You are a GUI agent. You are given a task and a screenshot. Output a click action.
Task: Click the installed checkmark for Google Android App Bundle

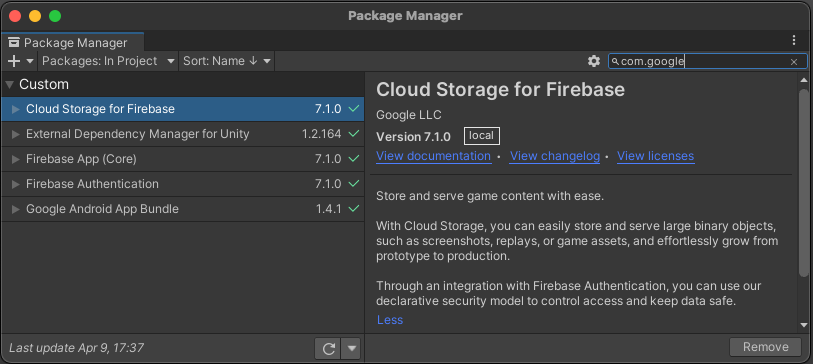[354, 208]
